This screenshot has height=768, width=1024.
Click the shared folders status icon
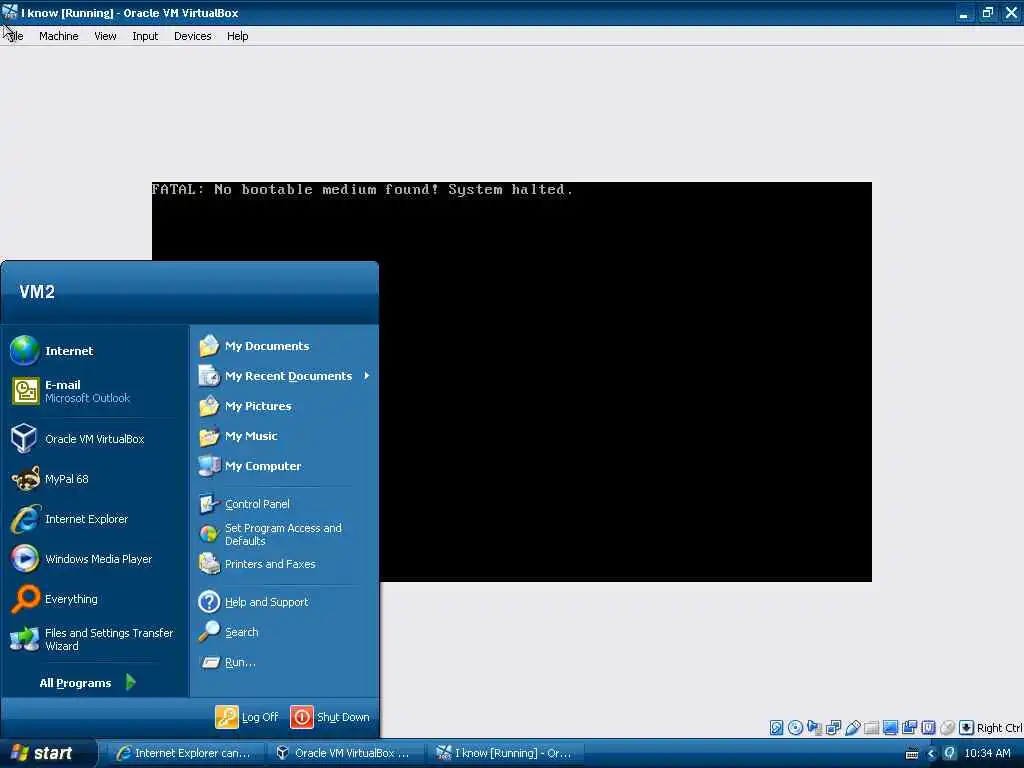(x=871, y=728)
